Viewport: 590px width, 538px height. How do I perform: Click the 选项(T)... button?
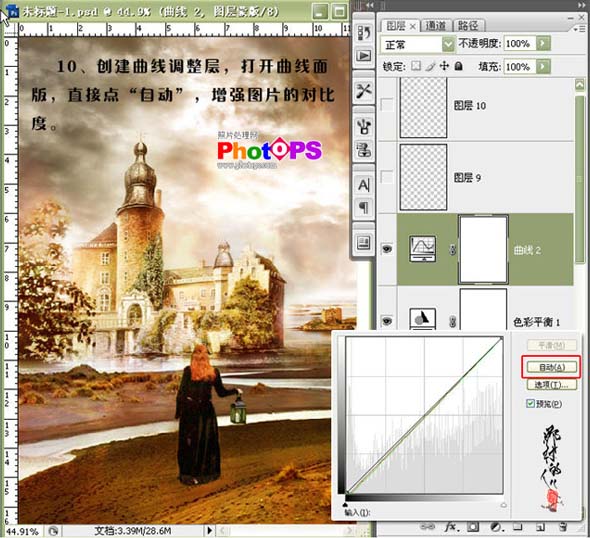pos(552,385)
